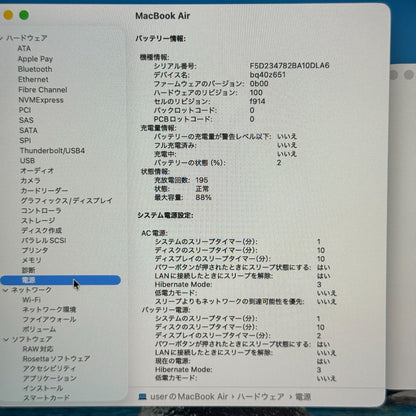Select RAW対応 under ソフトウェア
The width and height of the screenshot is (416, 416).
(38, 349)
